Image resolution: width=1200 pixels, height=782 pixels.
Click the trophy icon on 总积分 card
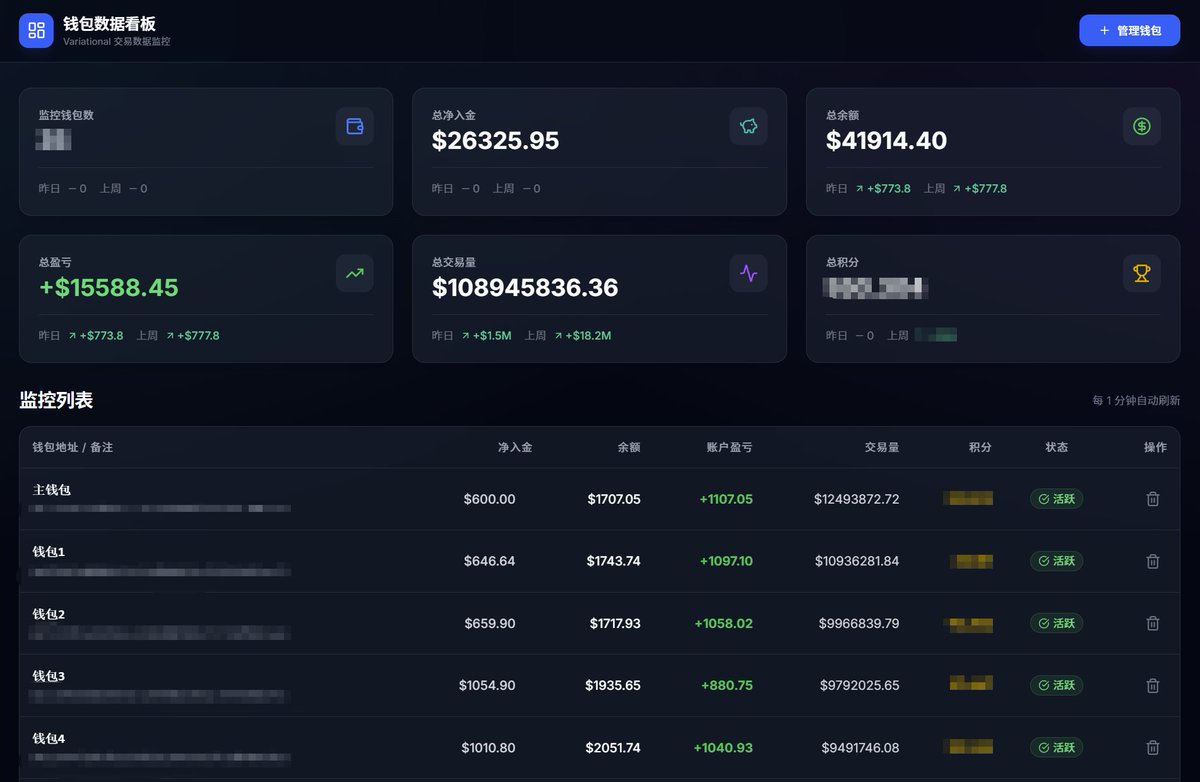pos(1142,273)
